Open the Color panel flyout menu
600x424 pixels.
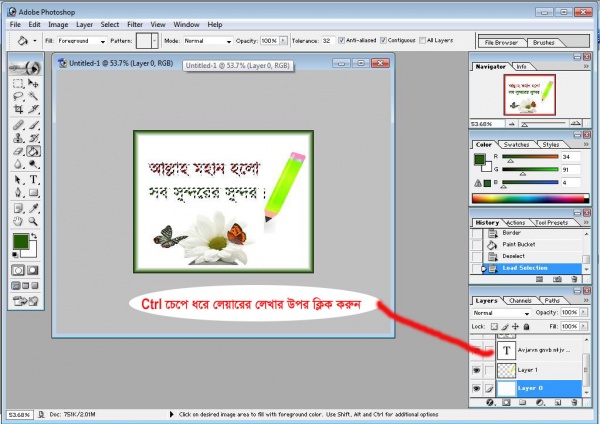click(x=585, y=144)
